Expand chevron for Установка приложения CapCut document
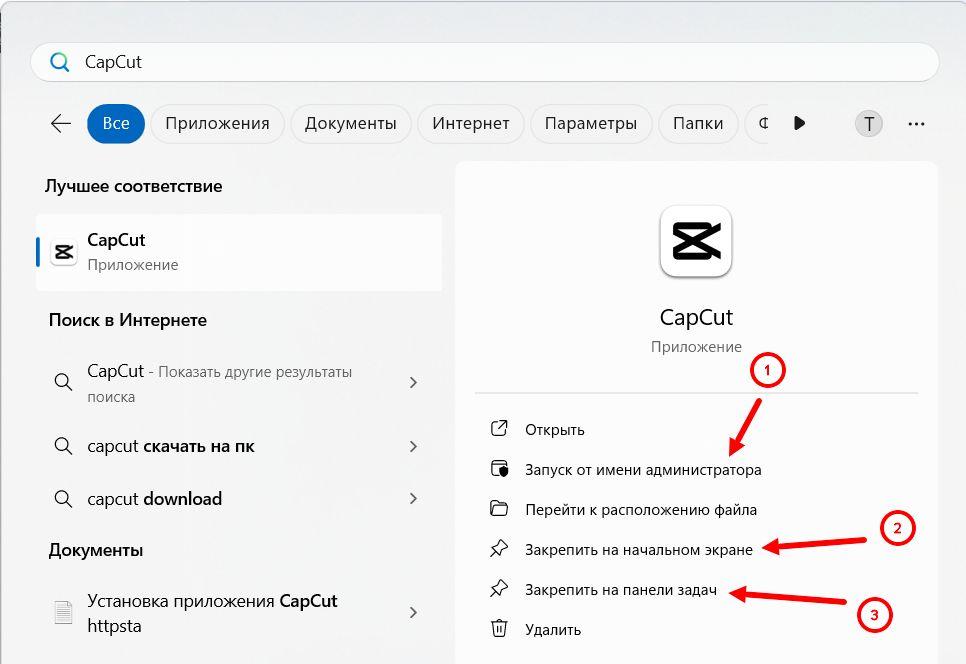The height and width of the screenshot is (664, 966). tap(413, 613)
